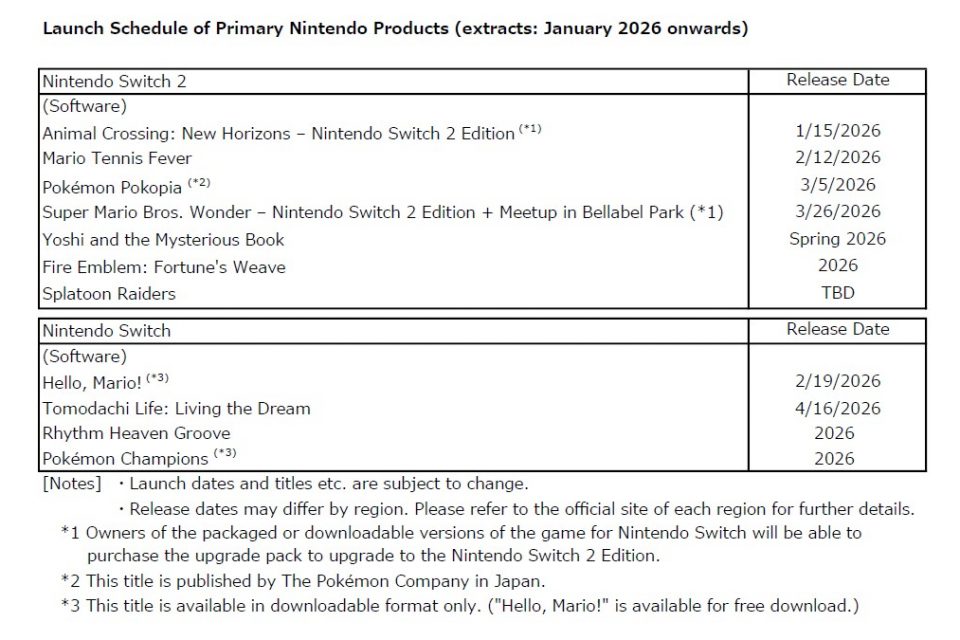Select the Mario Tennis Fever row
The height and width of the screenshot is (640, 960).
pyautogui.click(x=117, y=158)
